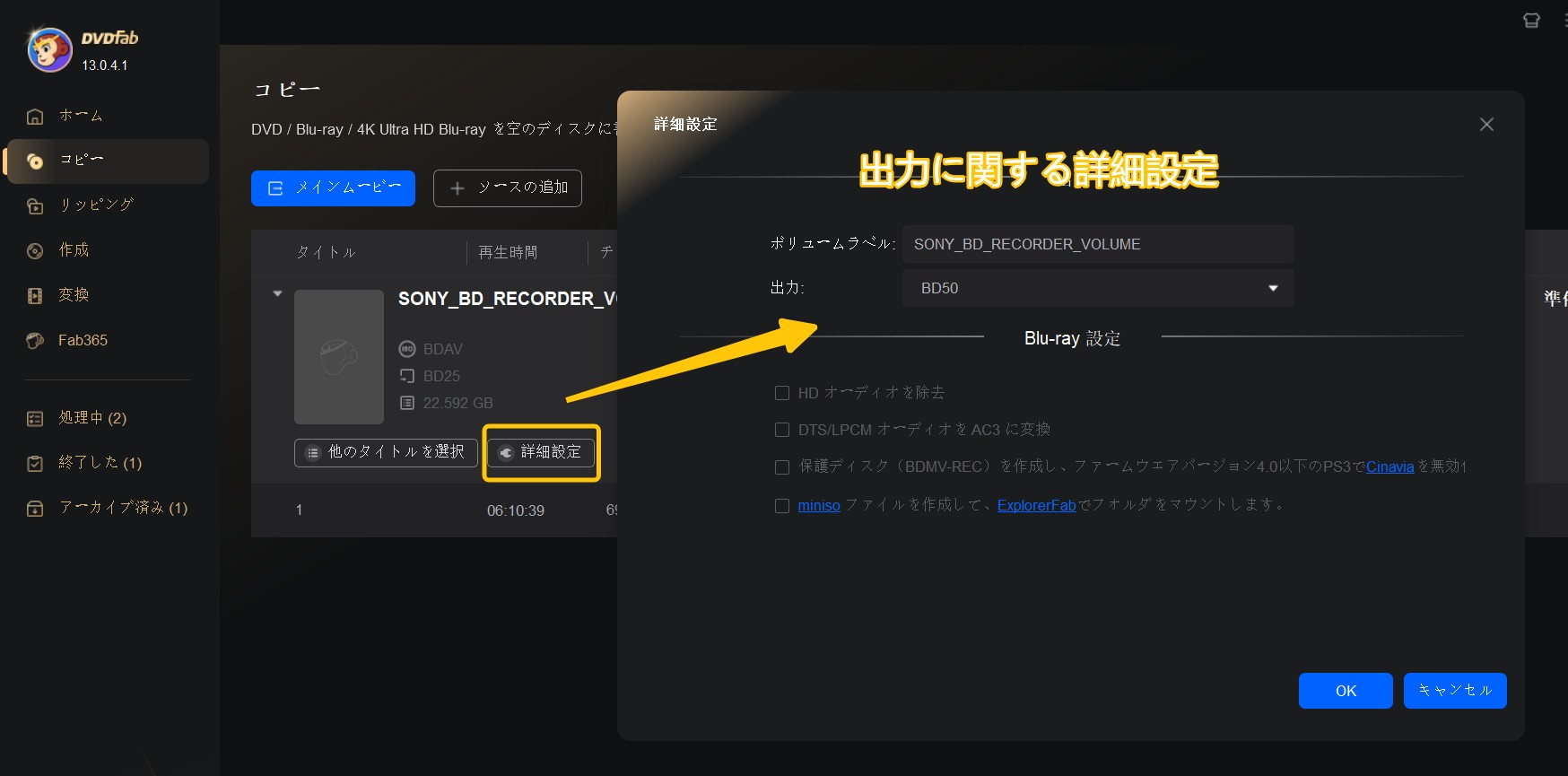
Task: Click the copy disc icon in sidebar
Action: tap(35, 161)
